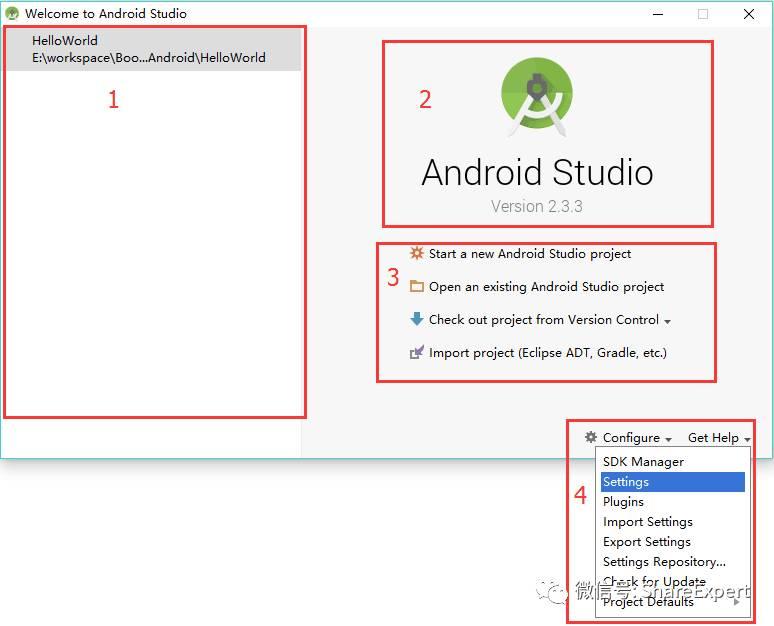The image size is (774, 626).
Task: Open the Get Help dropdown
Action: point(719,438)
